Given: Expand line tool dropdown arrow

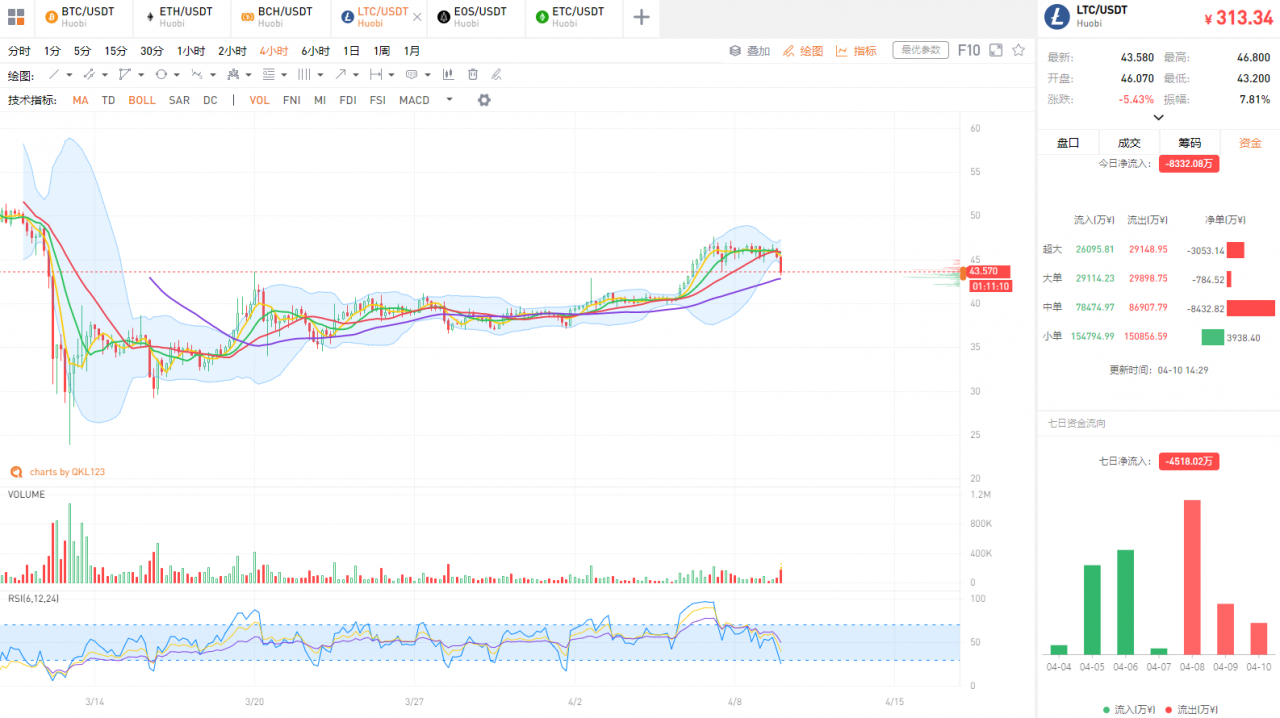Looking at the screenshot, I should click(x=69, y=74).
